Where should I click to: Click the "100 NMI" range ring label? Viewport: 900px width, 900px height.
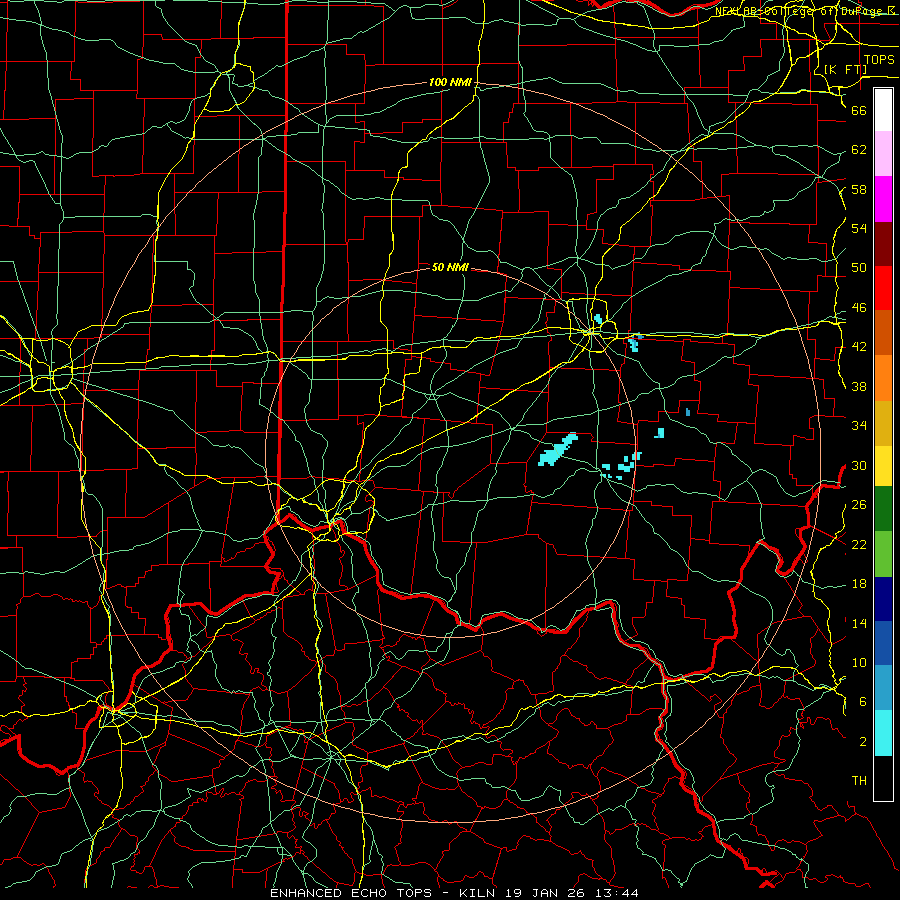[x=450, y=83]
